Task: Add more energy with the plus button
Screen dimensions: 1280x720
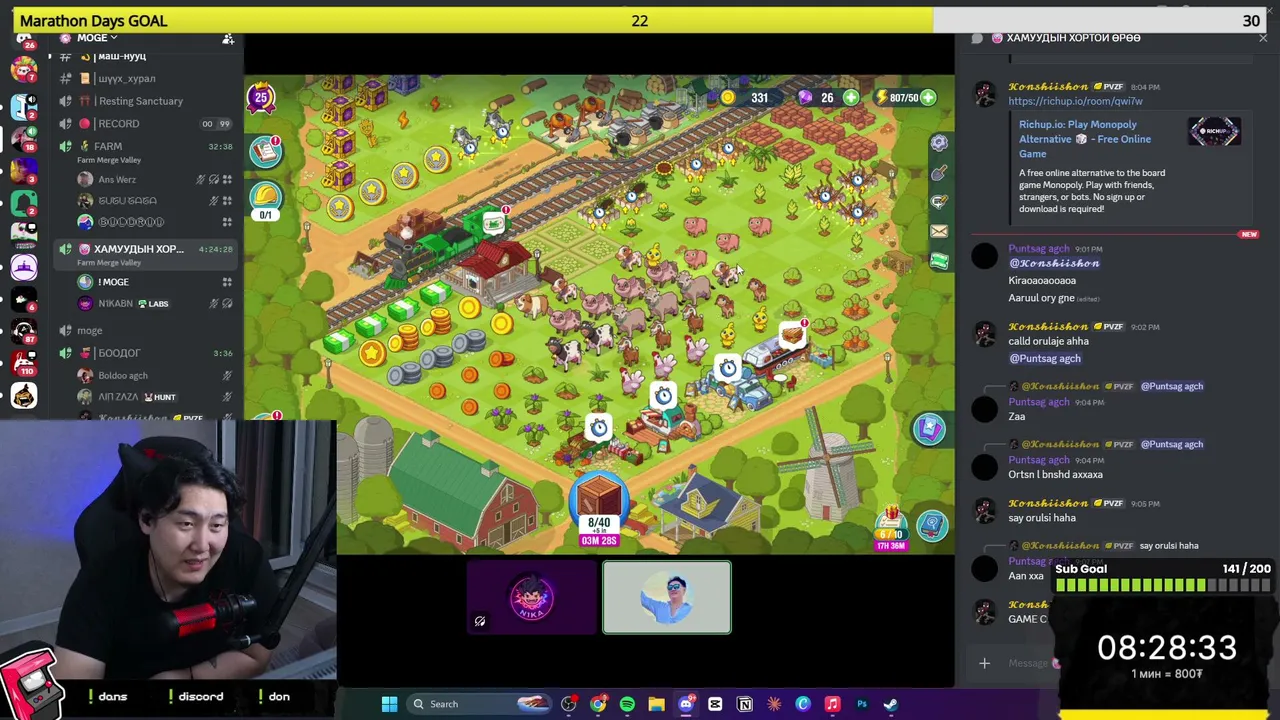Action: [928, 98]
